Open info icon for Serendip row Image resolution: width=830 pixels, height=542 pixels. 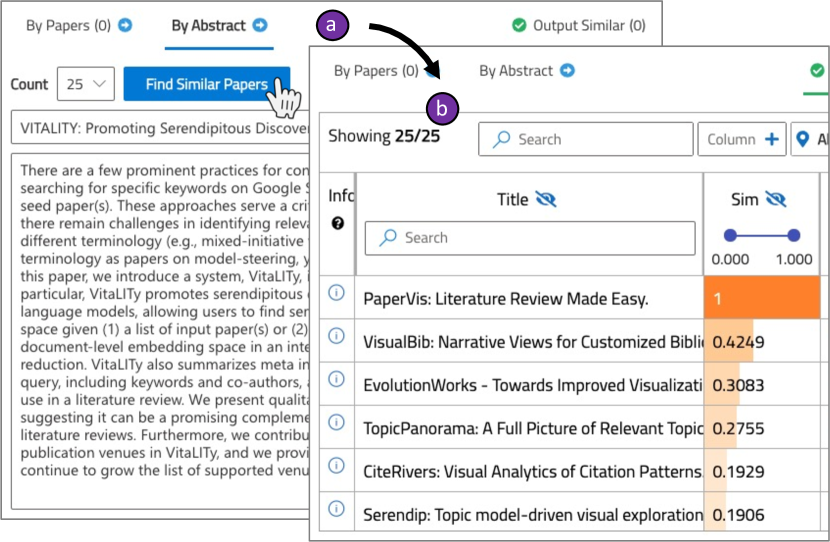pyautogui.click(x=336, y=509)
